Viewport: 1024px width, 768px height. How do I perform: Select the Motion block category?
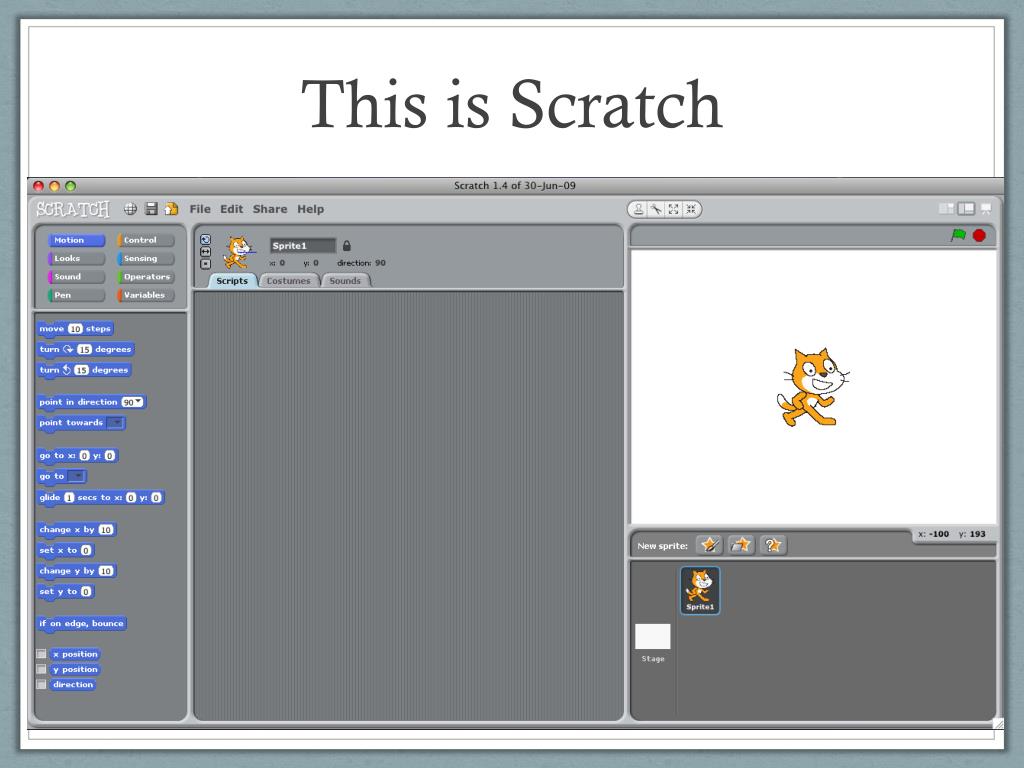tap(76, 240)
